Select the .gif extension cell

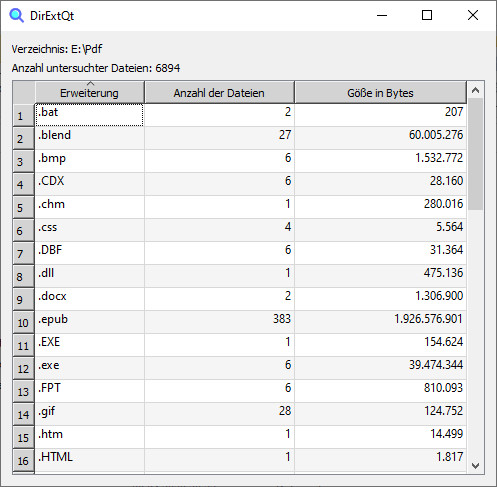click(89, 414)
